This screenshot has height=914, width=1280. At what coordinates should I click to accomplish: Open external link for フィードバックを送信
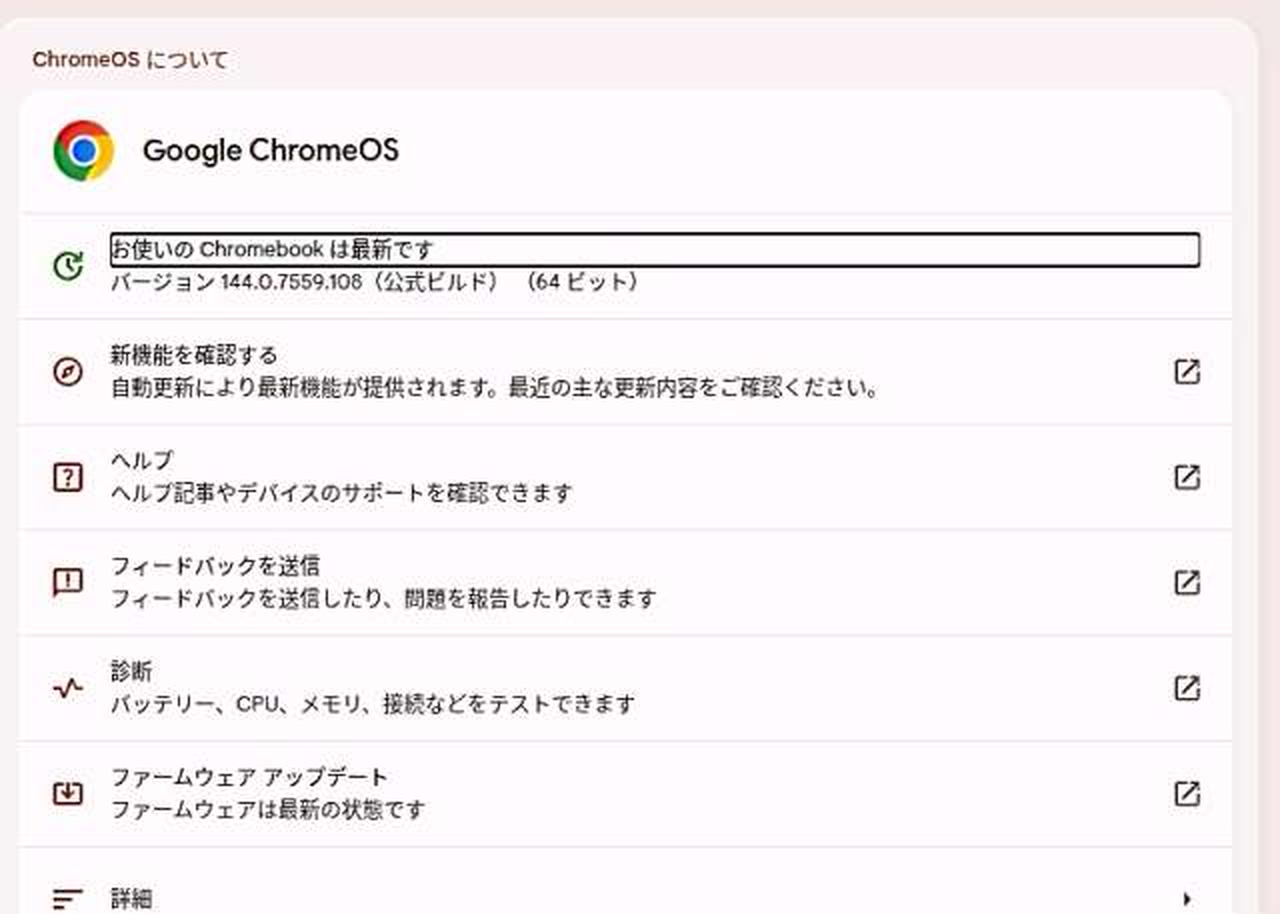point(1186,583)
